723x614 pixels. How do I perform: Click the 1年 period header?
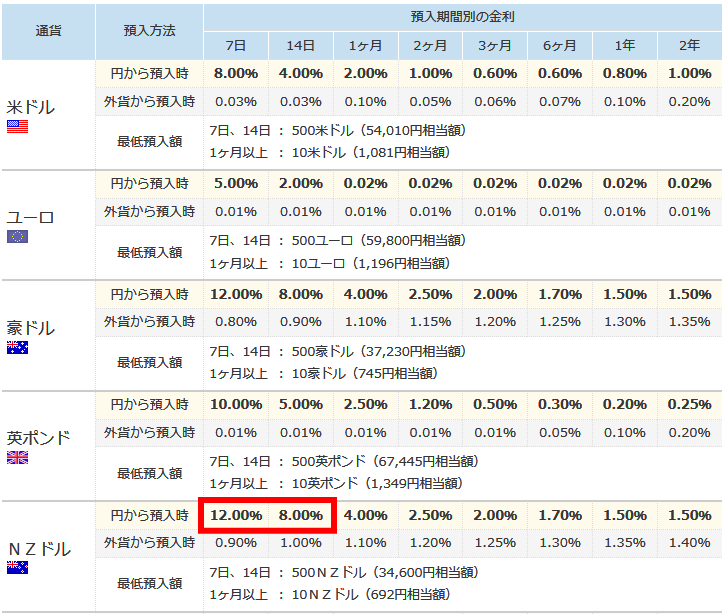point(625,46)
